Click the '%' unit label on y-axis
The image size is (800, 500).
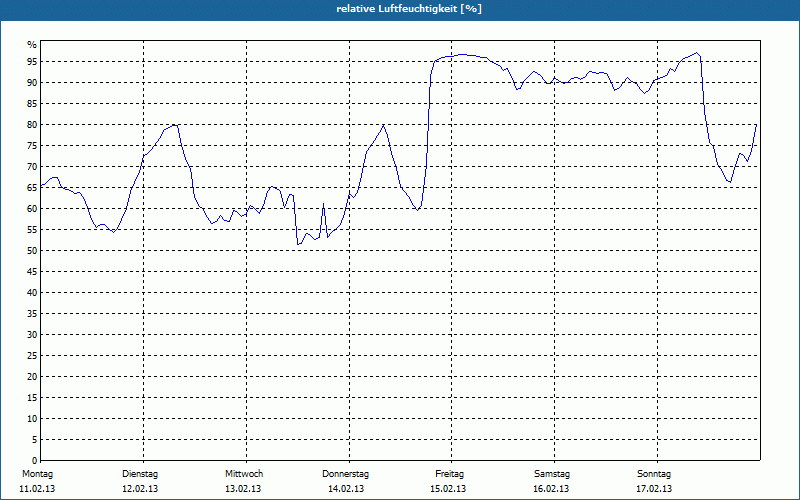click(x=32, y=45)
